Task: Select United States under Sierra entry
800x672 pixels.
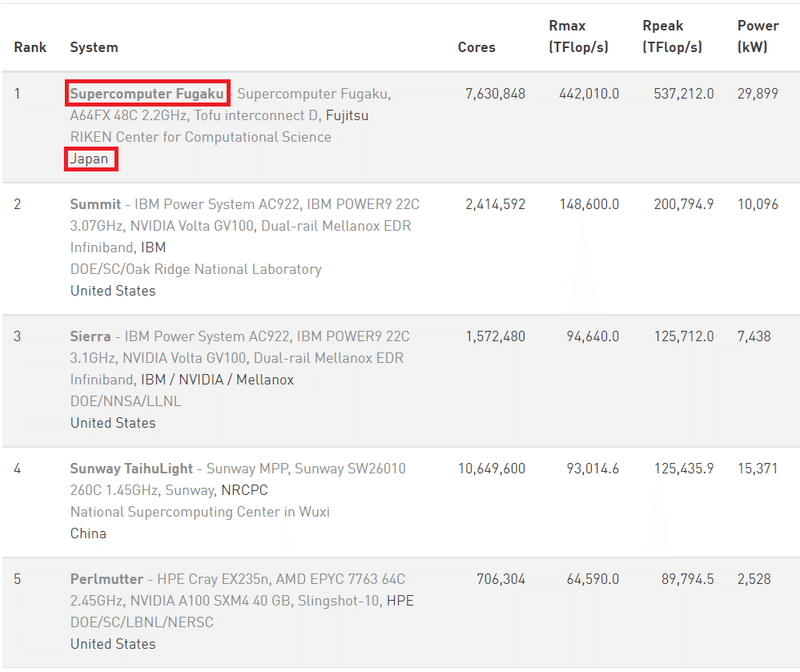Action: tap(113, 423)
